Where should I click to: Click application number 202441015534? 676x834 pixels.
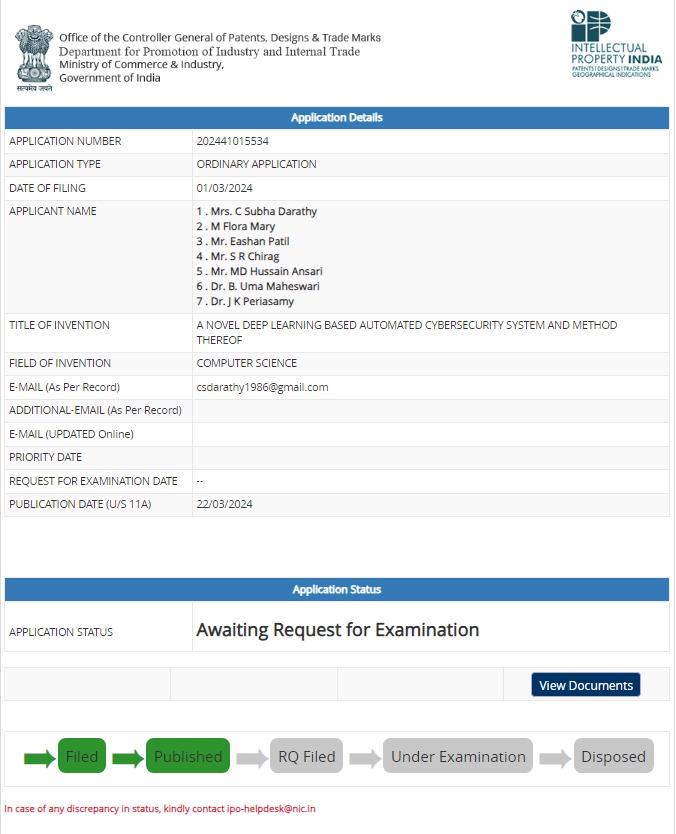232,141
